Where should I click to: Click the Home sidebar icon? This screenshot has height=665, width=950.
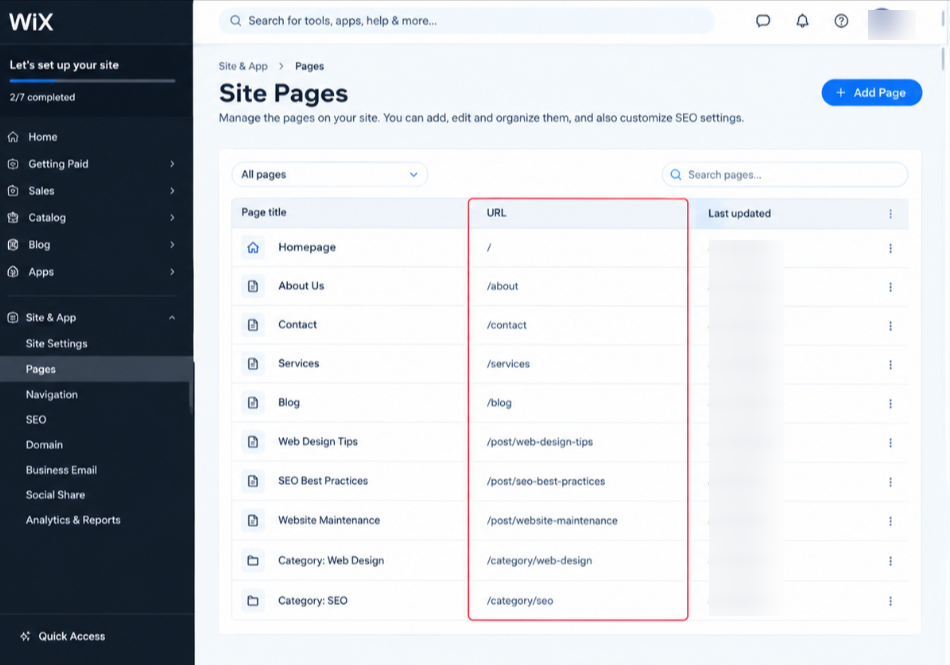pos(13,137)
